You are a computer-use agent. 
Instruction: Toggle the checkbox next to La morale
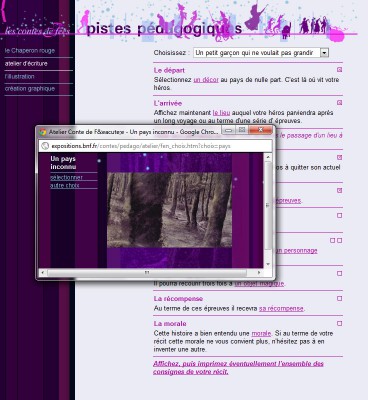click(x=339, y=323)
